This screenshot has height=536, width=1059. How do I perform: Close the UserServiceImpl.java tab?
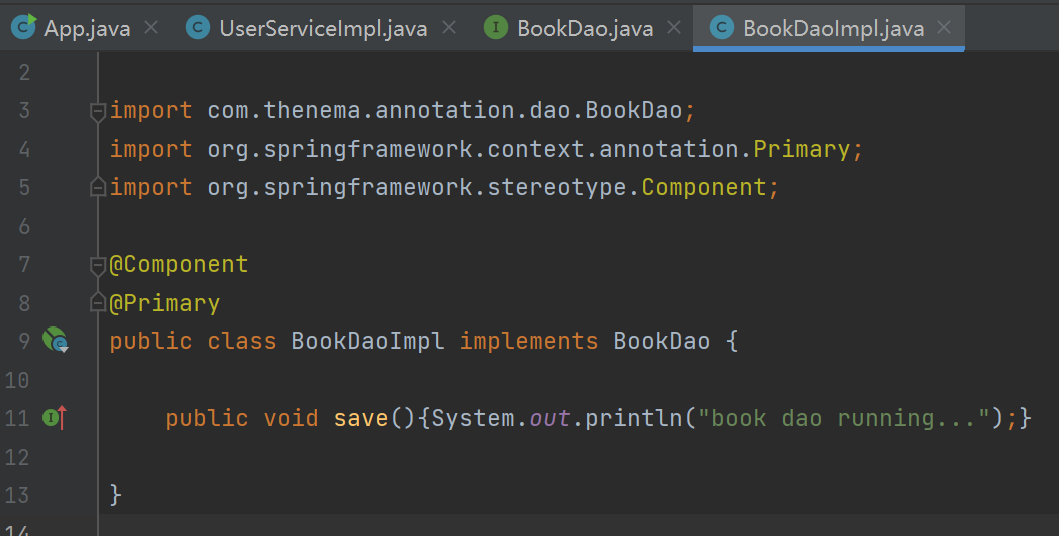[x=448, y=28]
